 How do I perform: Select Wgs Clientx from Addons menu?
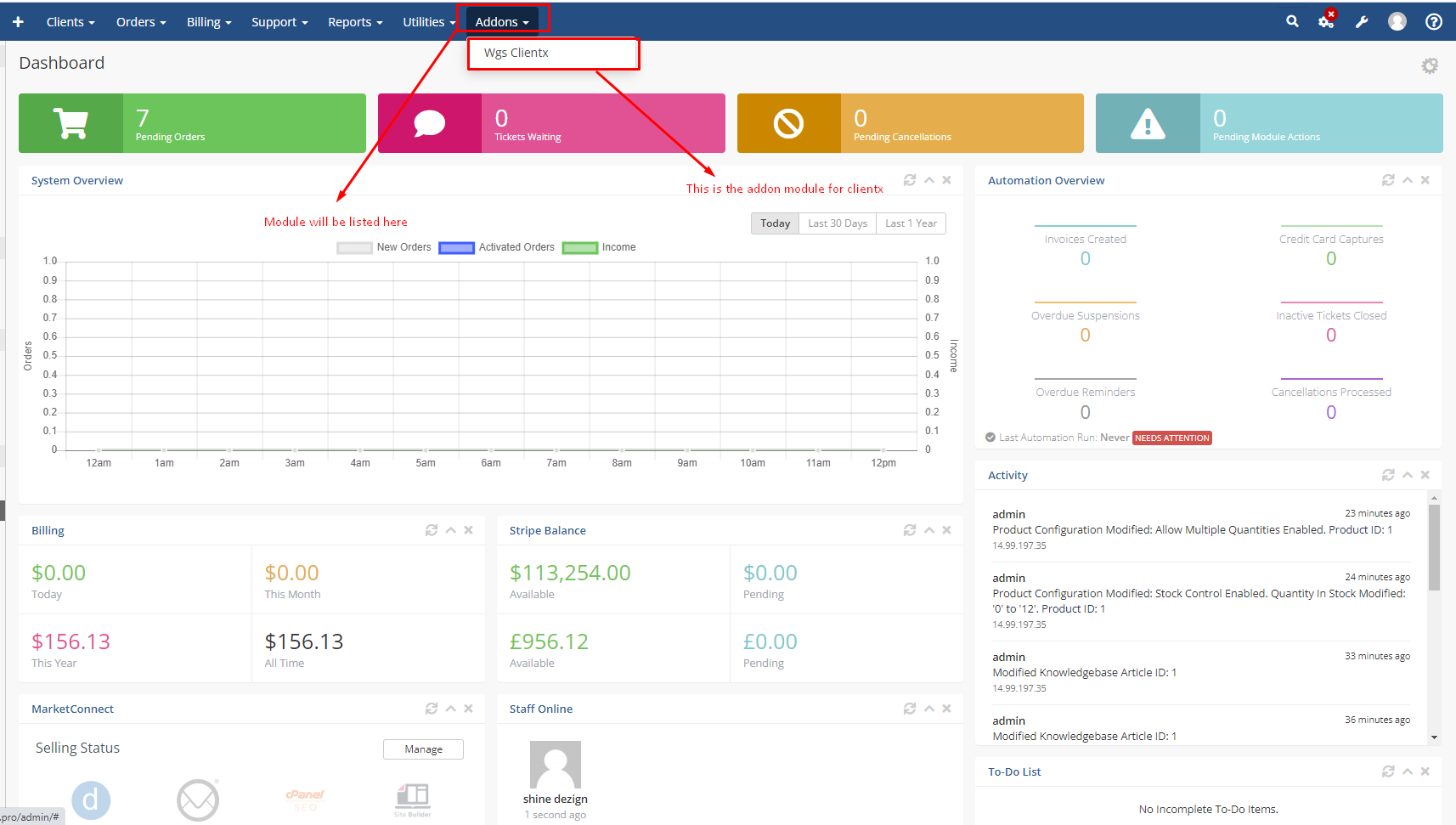point(516,53)
